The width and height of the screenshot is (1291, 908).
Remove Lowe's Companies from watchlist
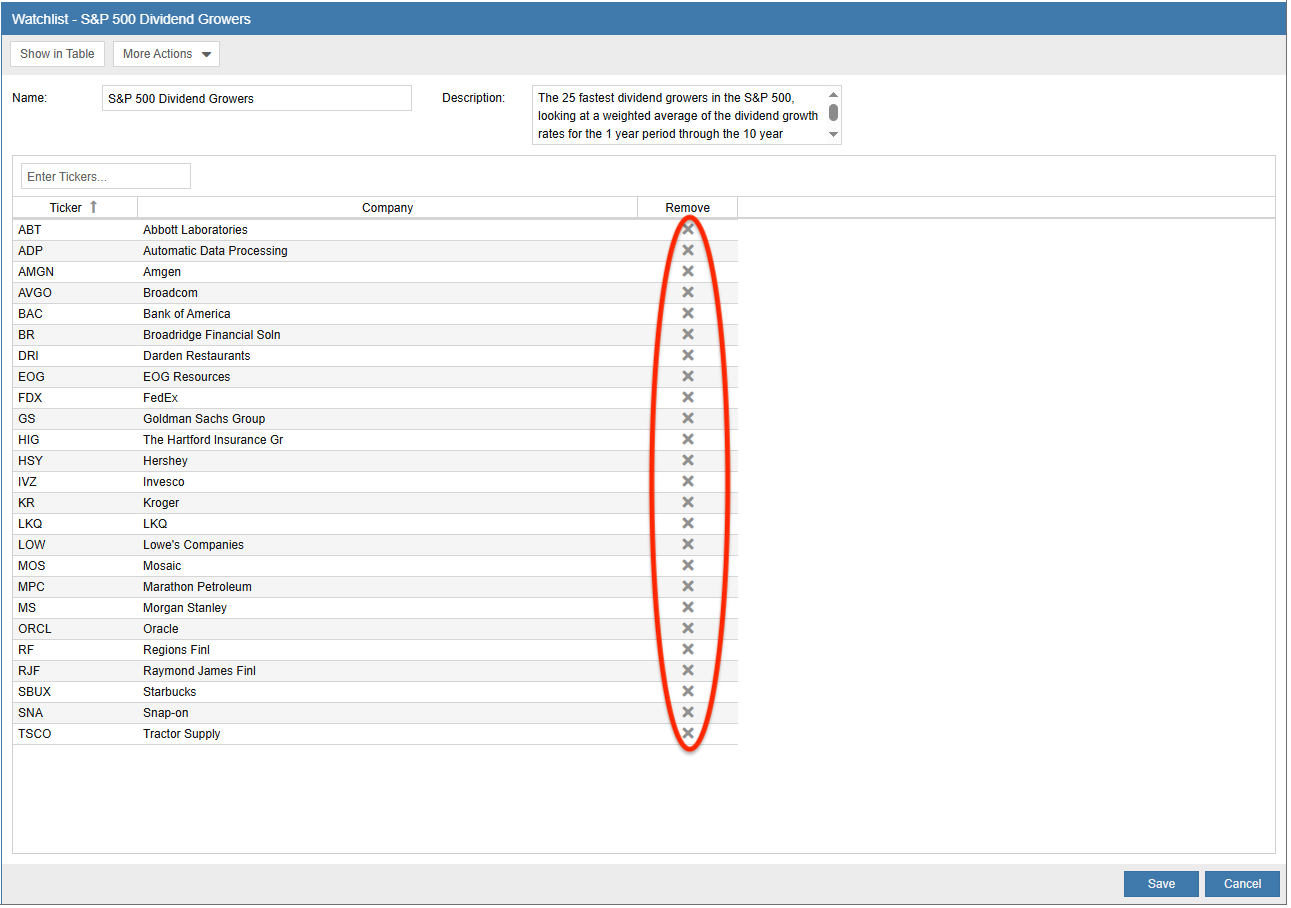click(x=688, y=544)
